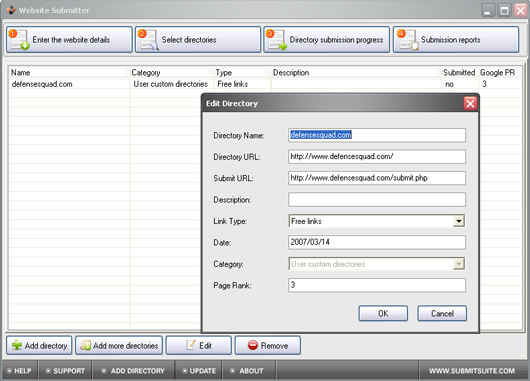
Task: Add a directory with Add directory button
Action: click(x=39, y=345)
